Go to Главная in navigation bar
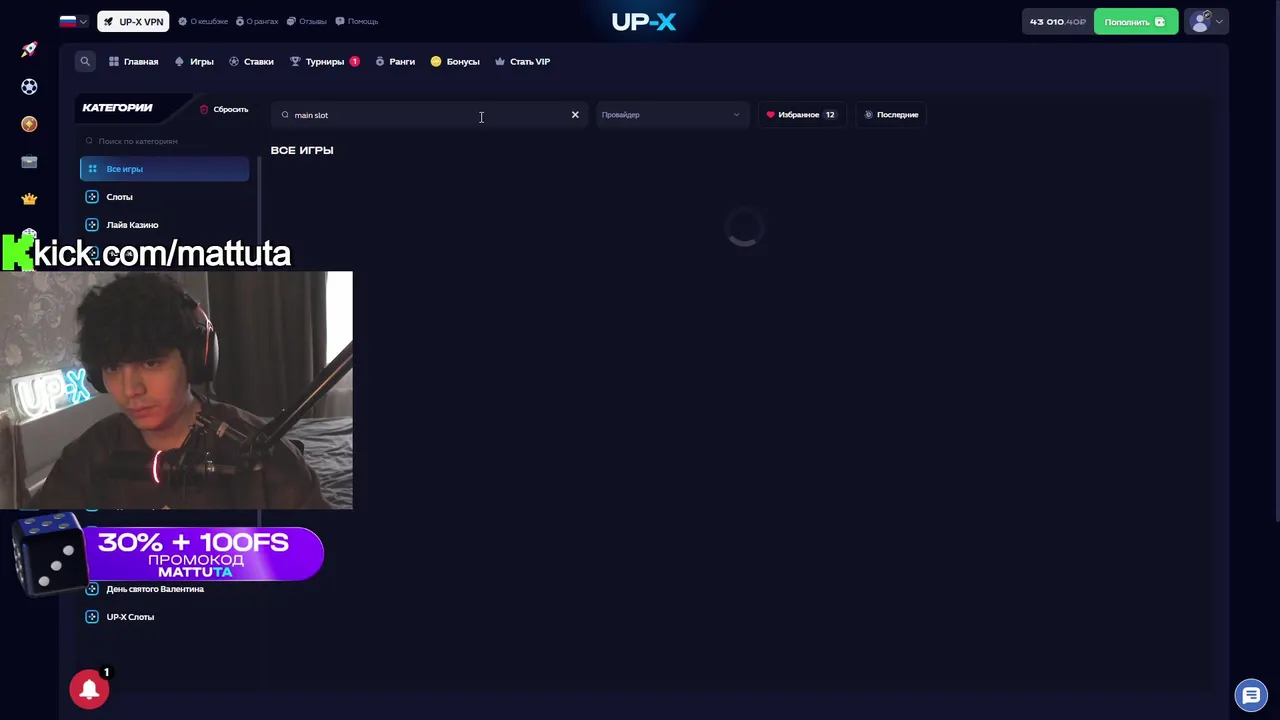The image size is (1280, 720). [x=134, y=62]
